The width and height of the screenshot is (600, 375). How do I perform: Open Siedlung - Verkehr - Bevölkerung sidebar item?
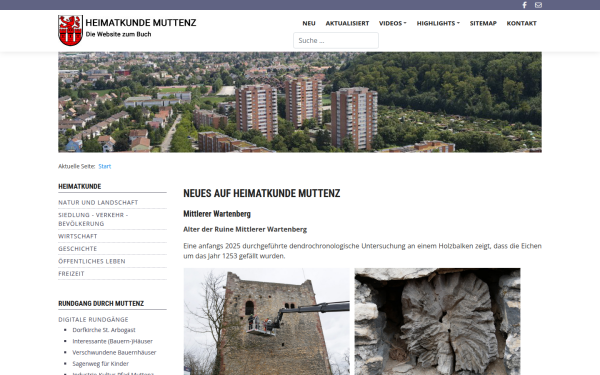click(93, 219)
